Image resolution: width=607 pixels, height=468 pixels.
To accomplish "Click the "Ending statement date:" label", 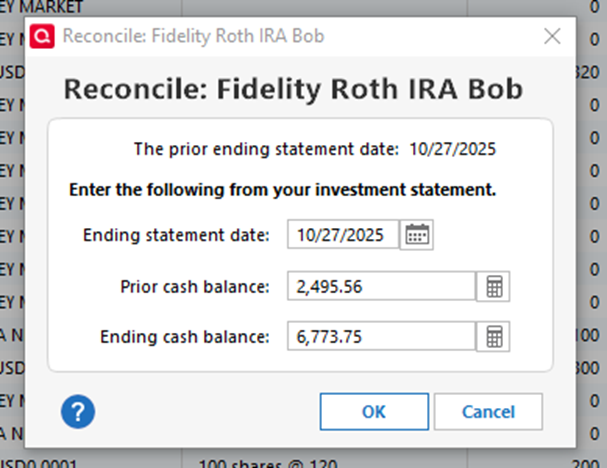I will point(176,235).
